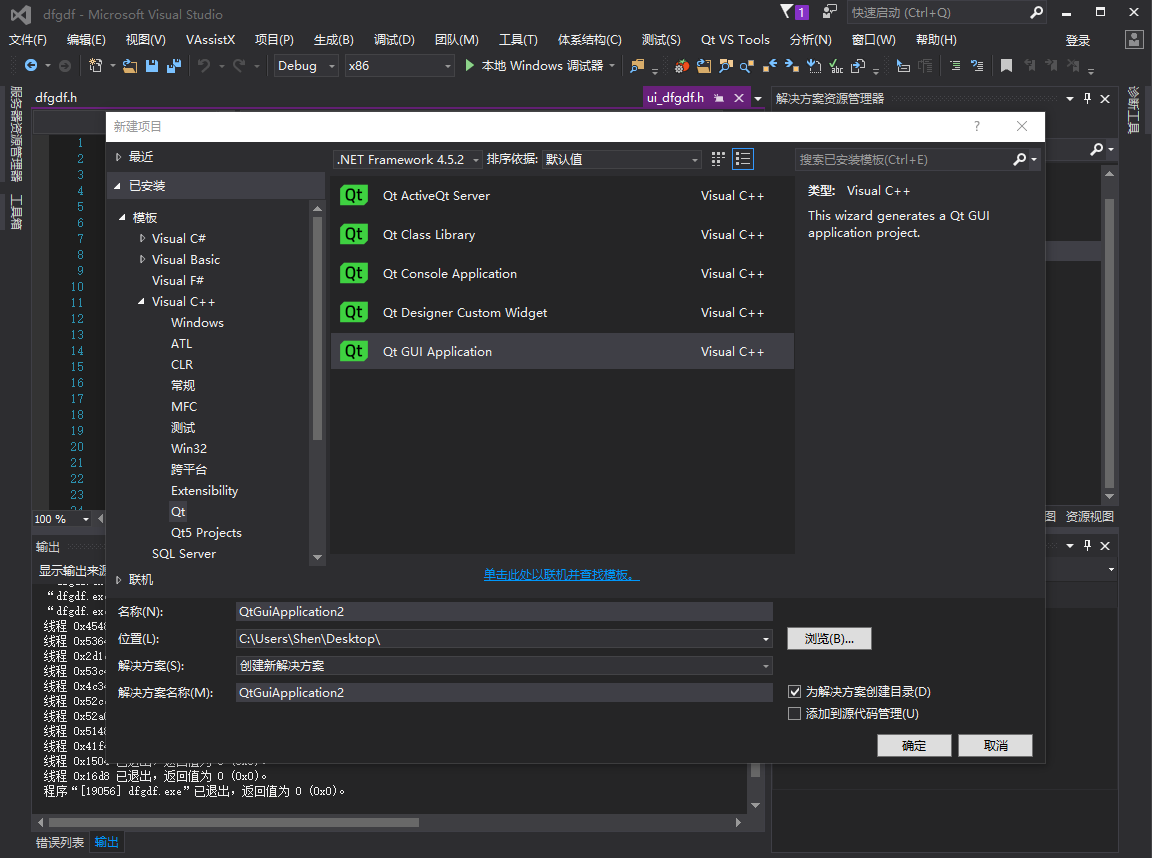Click the OK (确定) button
Viewport: 1152px width, 858px height.
click(x=914, y=745)
